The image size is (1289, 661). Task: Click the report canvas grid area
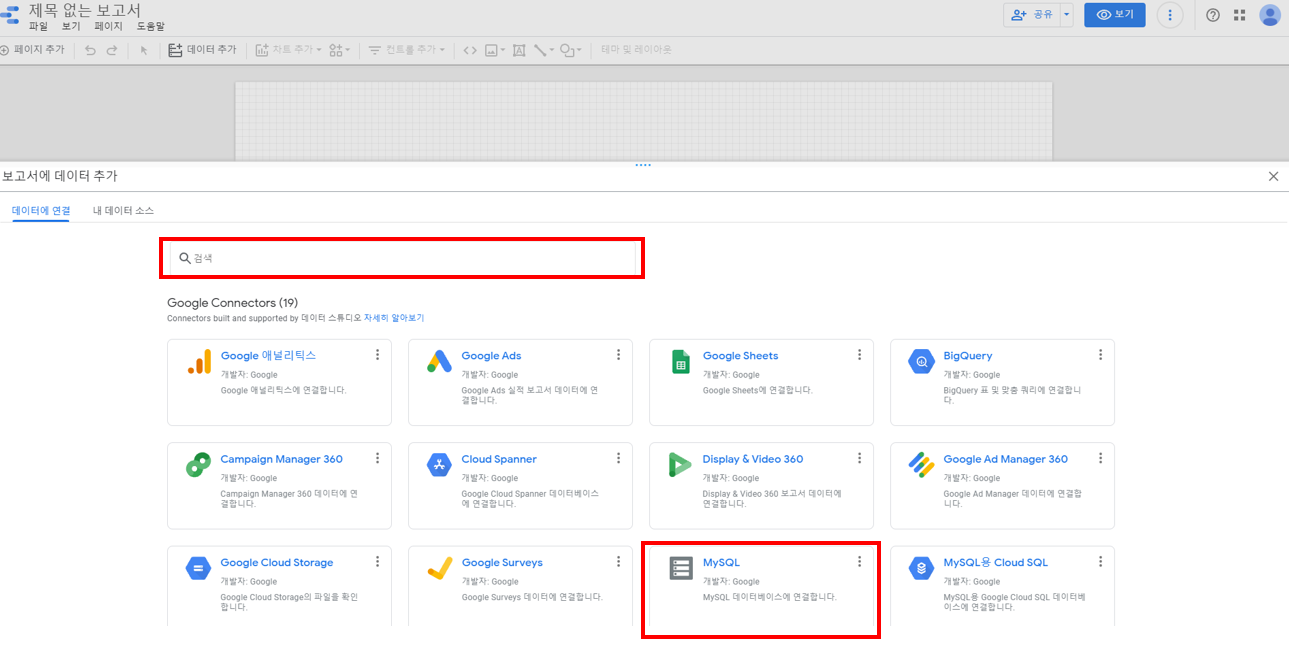(x=644, y=120)
